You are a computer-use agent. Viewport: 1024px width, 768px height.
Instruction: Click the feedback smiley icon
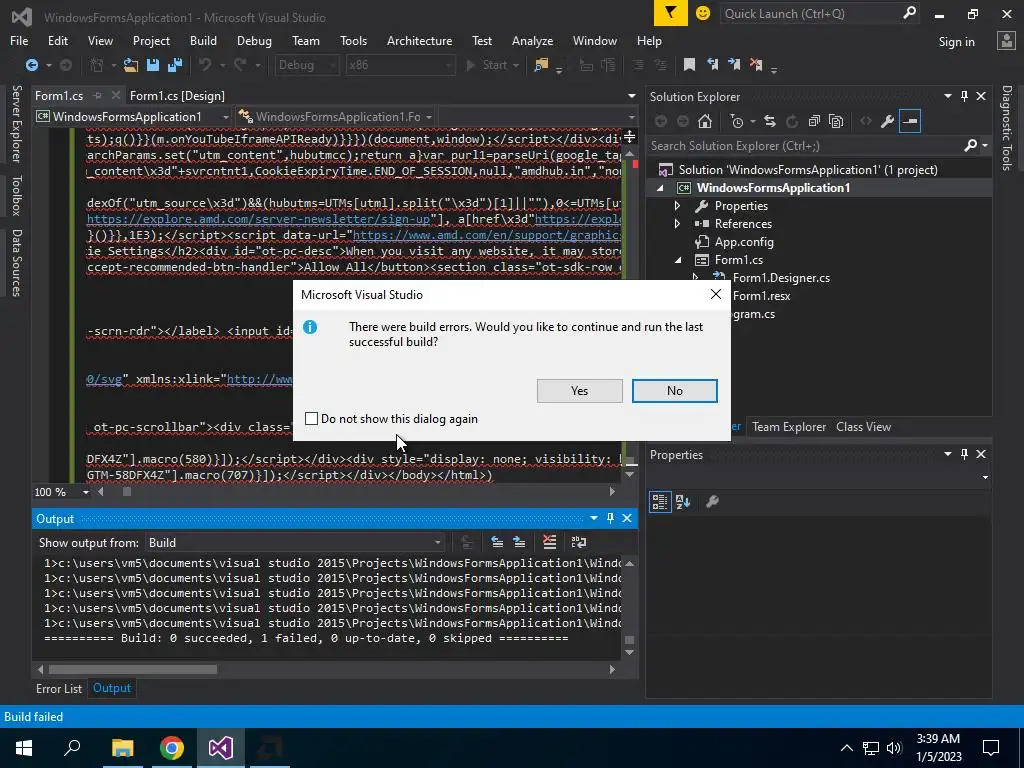tap(703, 13)
